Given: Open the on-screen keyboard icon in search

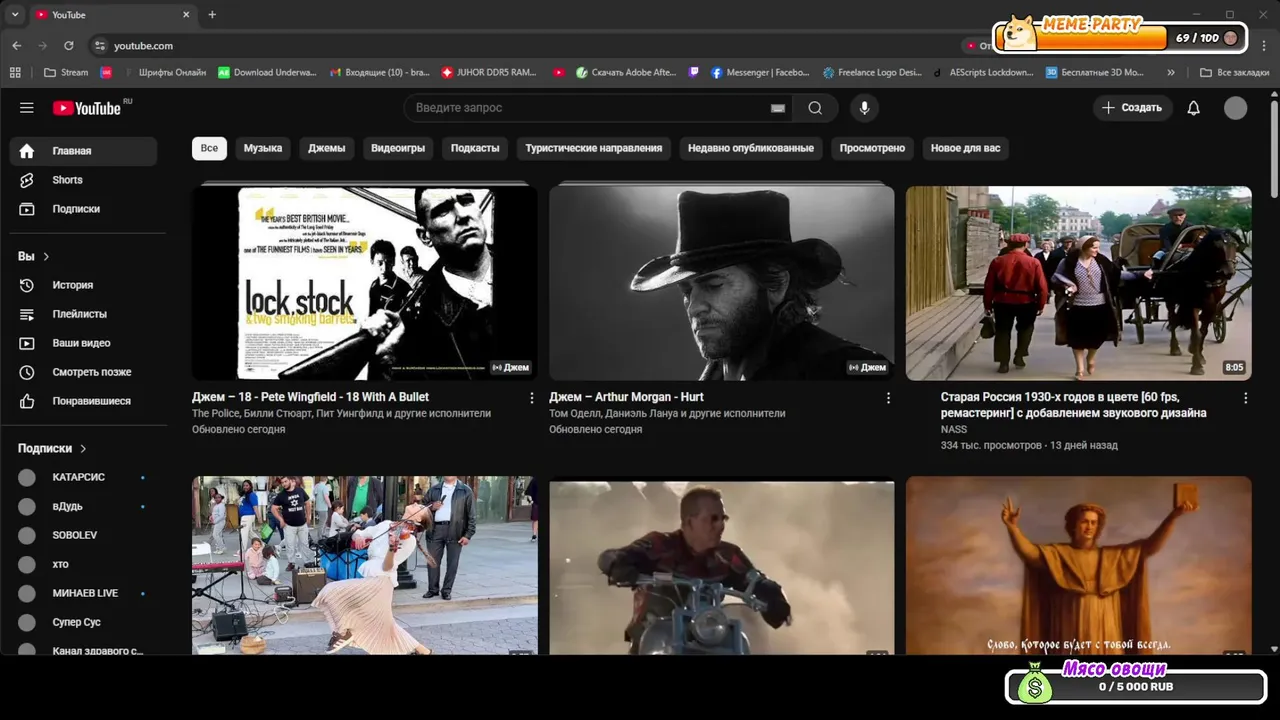Looking at the screenshot, I should [x=777, y=108].
